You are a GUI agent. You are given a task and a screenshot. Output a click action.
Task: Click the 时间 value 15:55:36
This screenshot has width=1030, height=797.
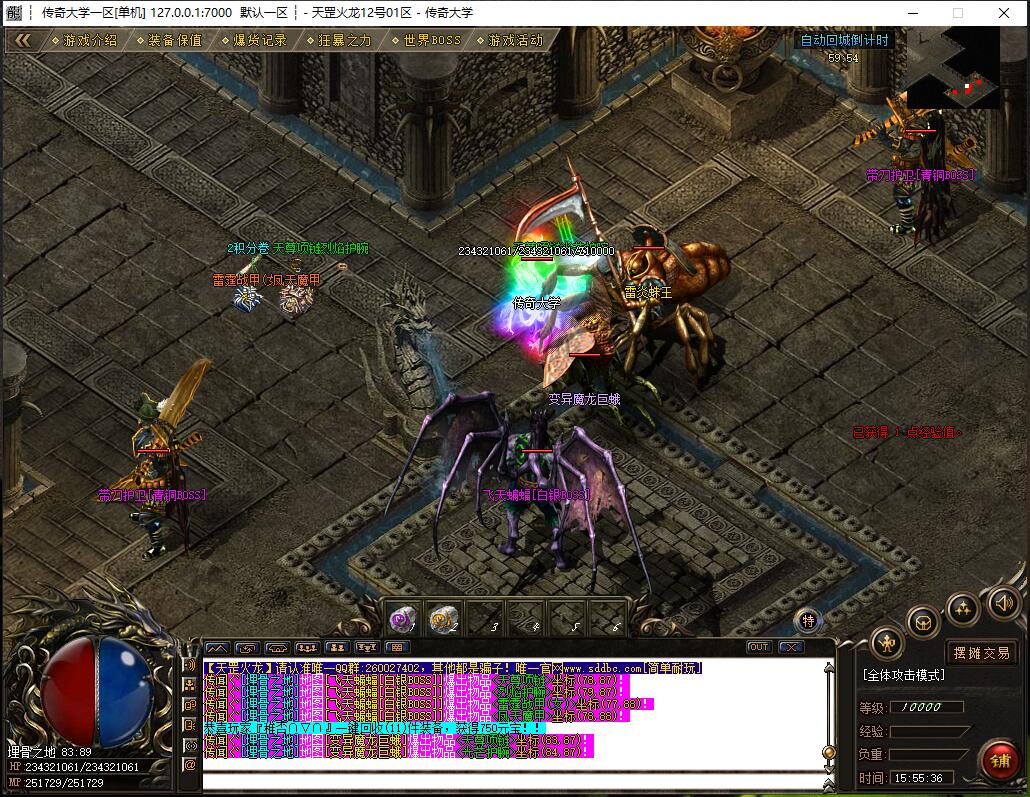tap(922, 778)
